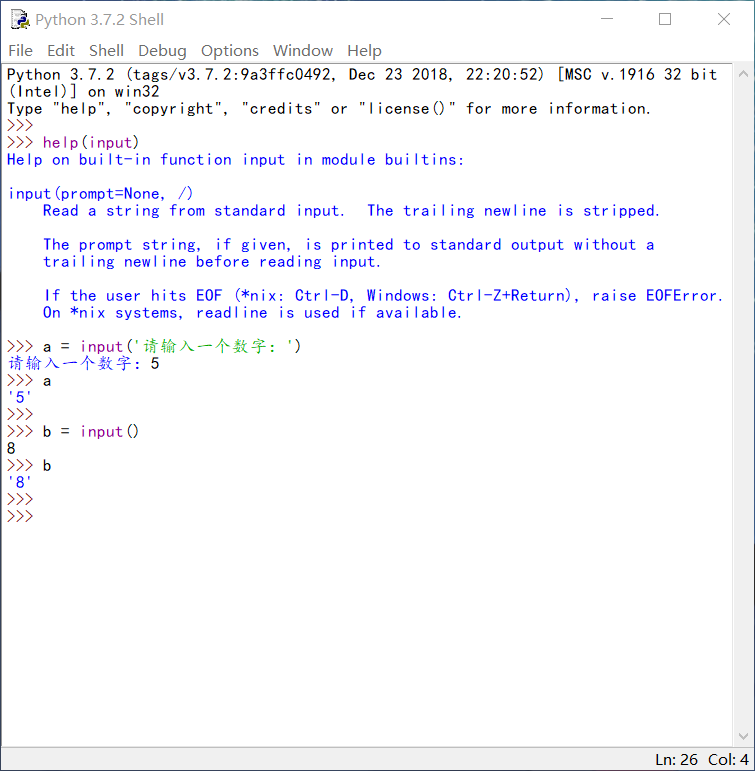Click the help(input) command line
Viewport: 755px width, 771px height.
pyautogui.click(x=73, y=143)
